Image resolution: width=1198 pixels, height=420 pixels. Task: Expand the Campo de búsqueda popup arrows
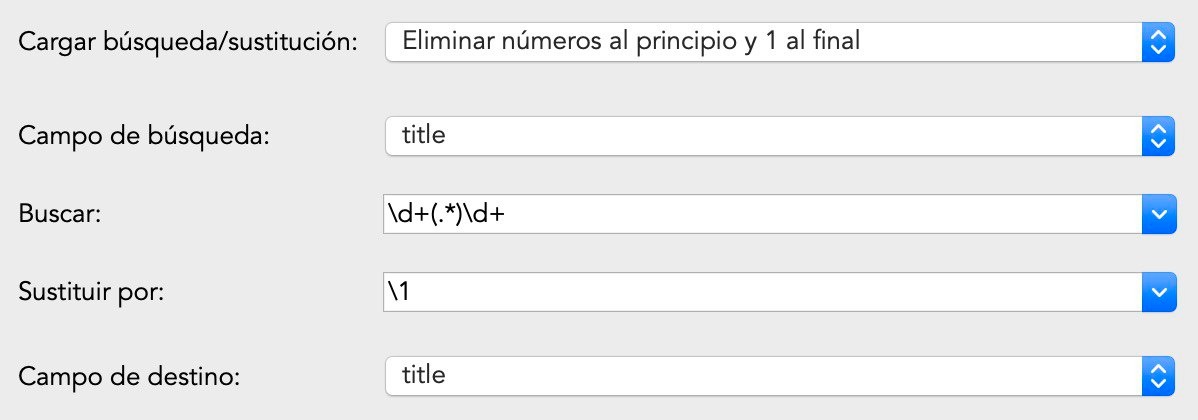(x=1157, y=135)
